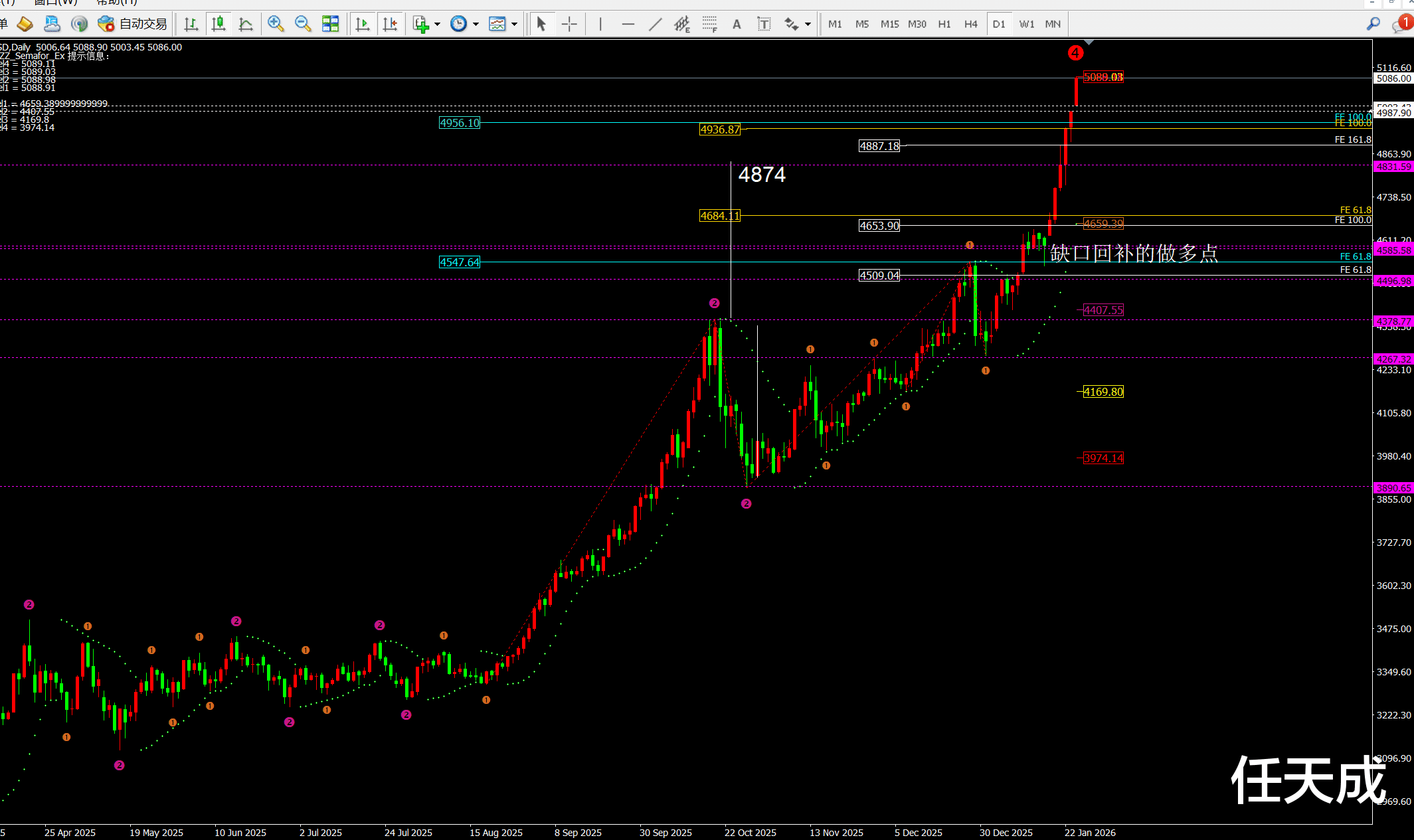This screenshot has width=1414, height=840.
Task: Click the zoom out magnifier icon
Action: coord(302,25)
